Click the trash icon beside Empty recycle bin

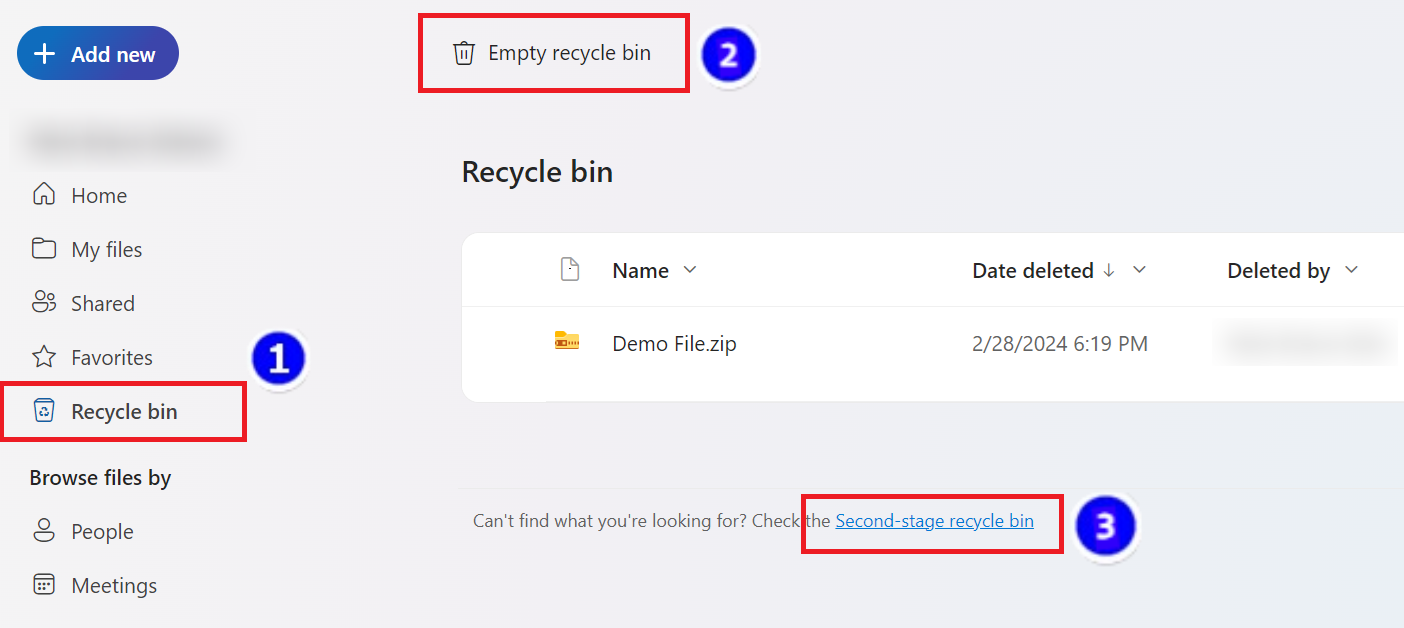464,53
